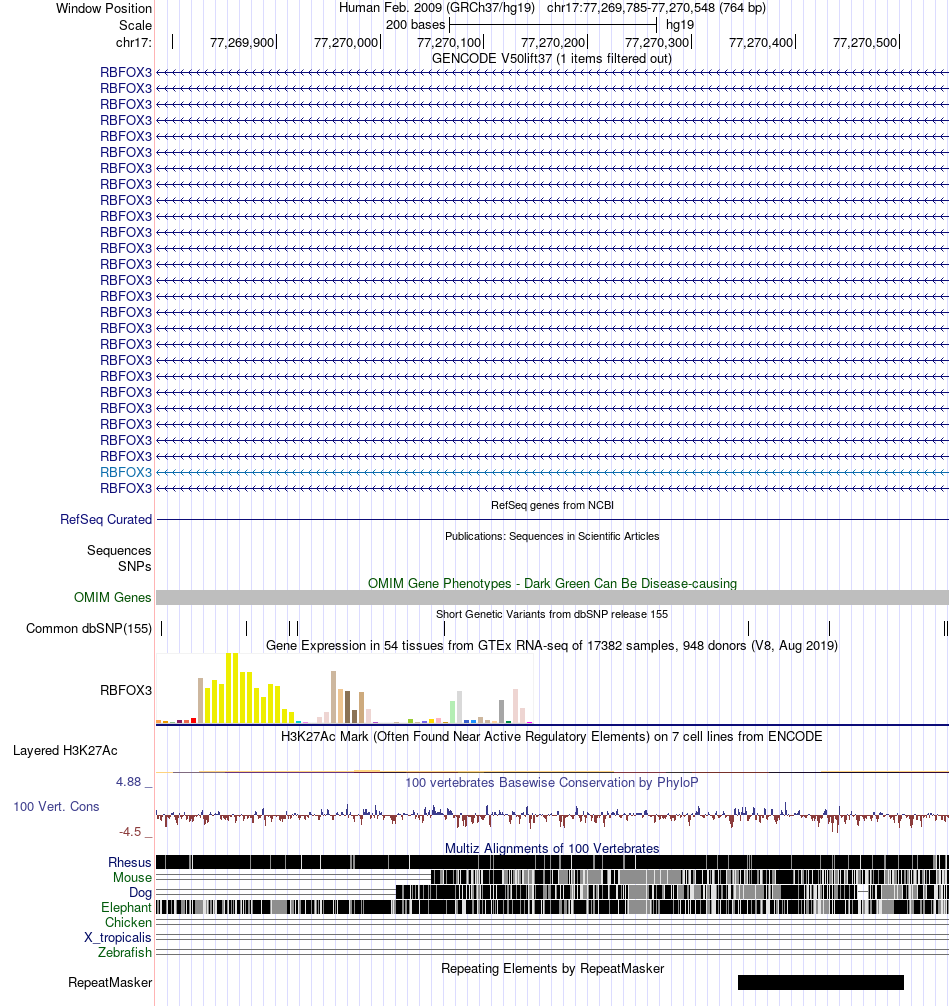Click the tall tan bar left of yellow bars
950x1006 pixels.
tap(201, 701)
